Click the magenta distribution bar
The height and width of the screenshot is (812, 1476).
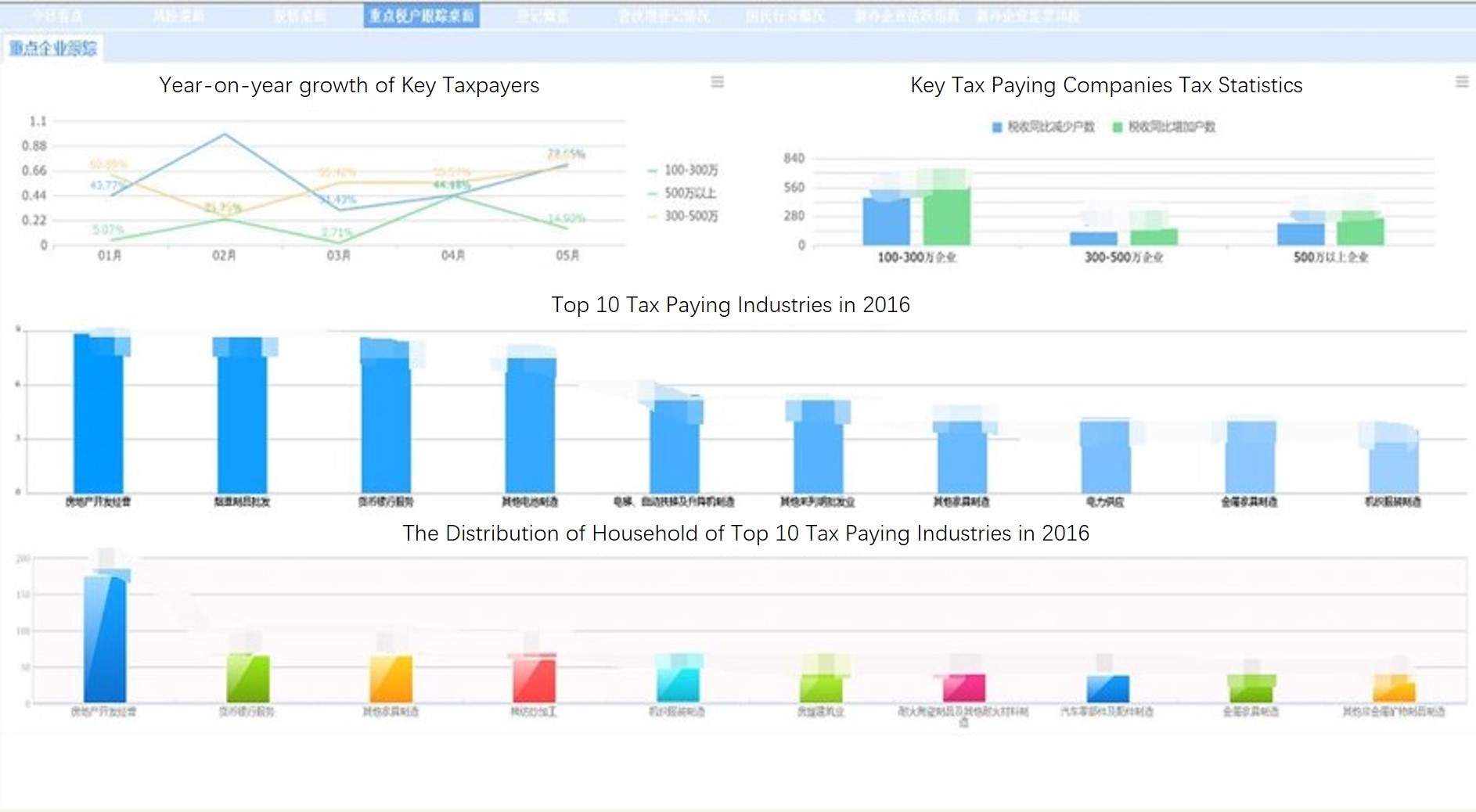pos(964,688)
